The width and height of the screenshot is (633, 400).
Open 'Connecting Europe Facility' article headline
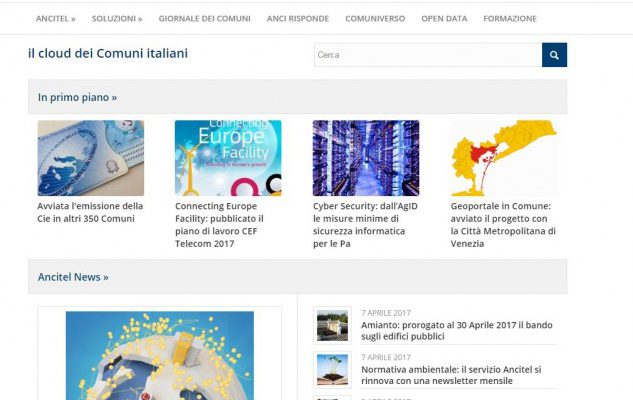[219, 225]
